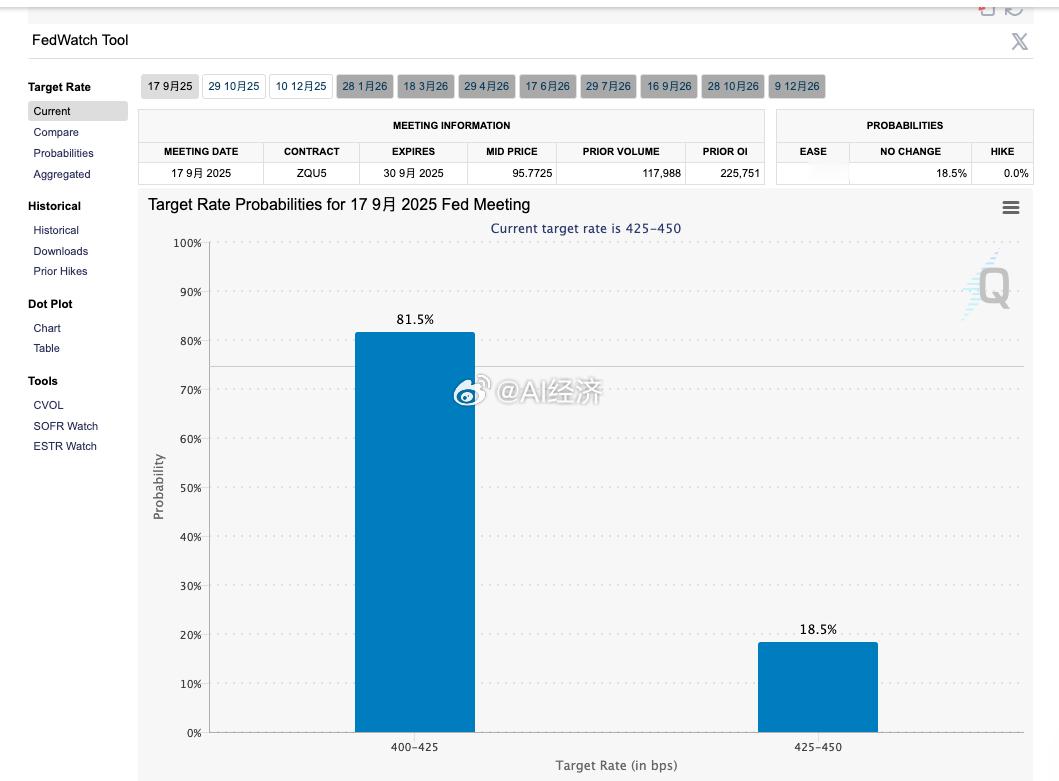Screen dimensions: 1059x781
Task: Select the 17 6月26 meeting tab
Action: tap(547, 86)
